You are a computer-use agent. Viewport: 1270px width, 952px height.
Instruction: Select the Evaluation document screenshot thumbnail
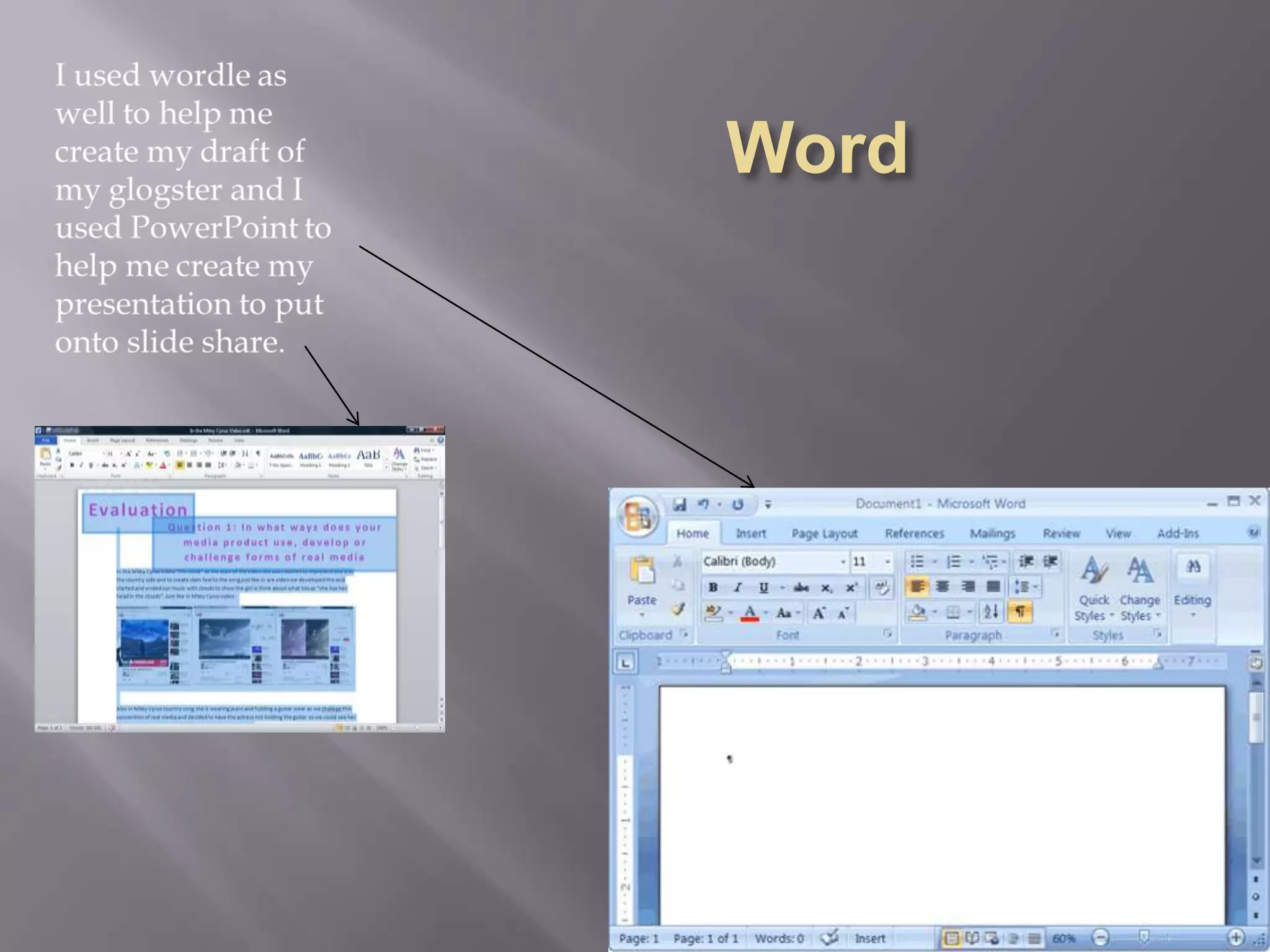[239, 580]
